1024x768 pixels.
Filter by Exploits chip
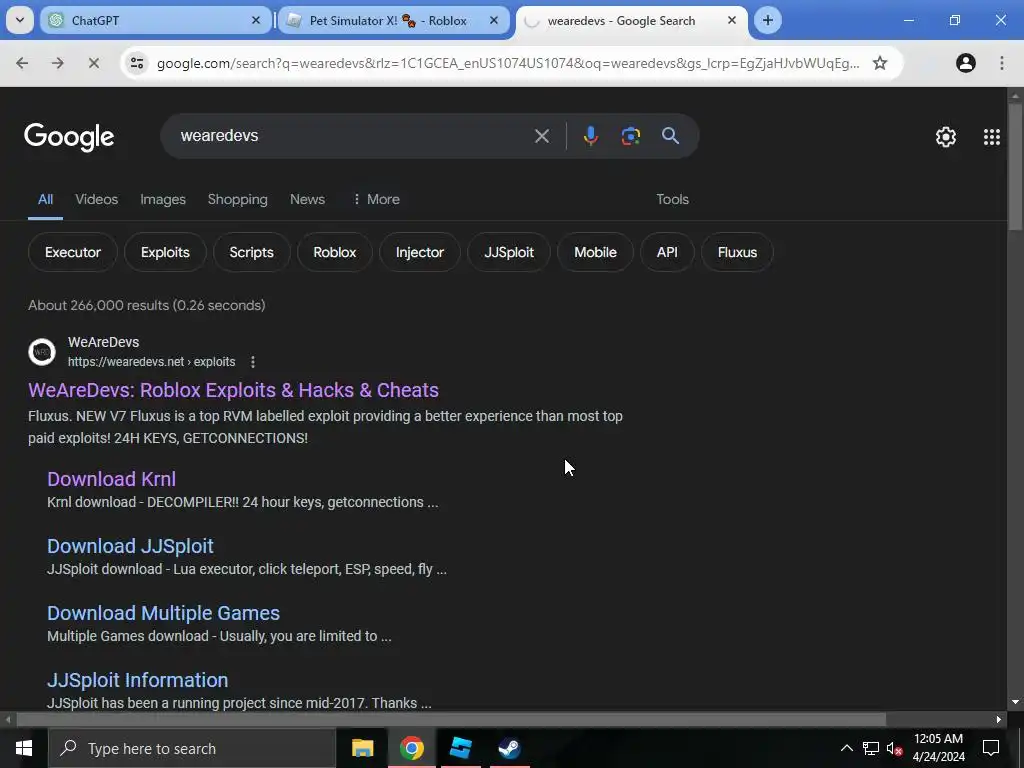[165, 252]
